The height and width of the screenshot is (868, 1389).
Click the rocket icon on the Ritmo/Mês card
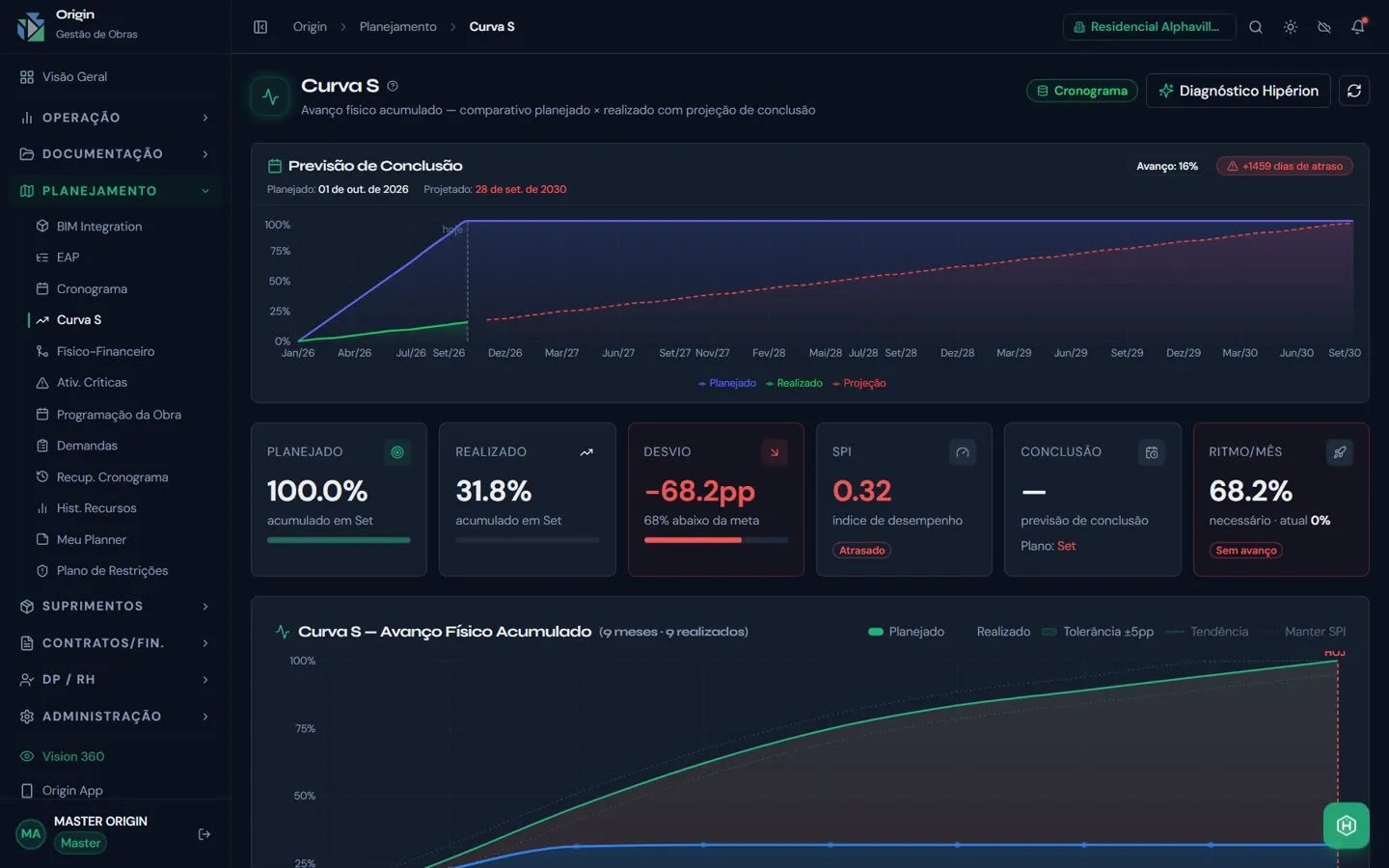1340,452
